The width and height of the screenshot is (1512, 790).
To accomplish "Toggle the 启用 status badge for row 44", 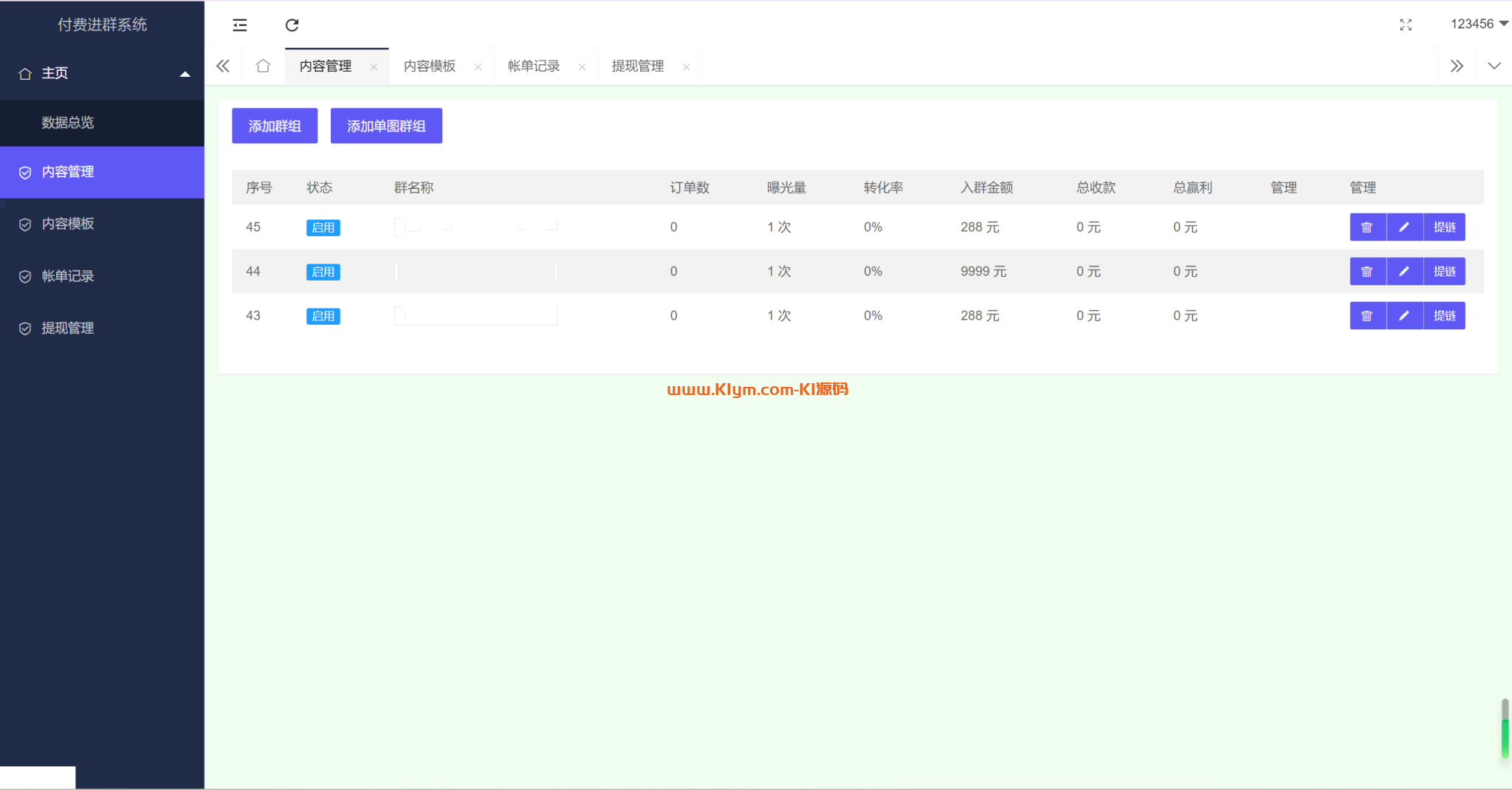I will [323, 272].
